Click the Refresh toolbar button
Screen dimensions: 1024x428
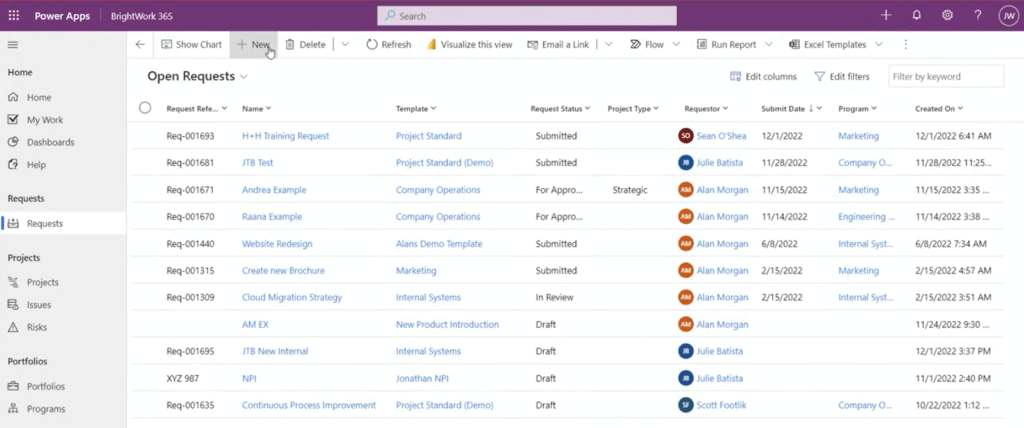388,45
